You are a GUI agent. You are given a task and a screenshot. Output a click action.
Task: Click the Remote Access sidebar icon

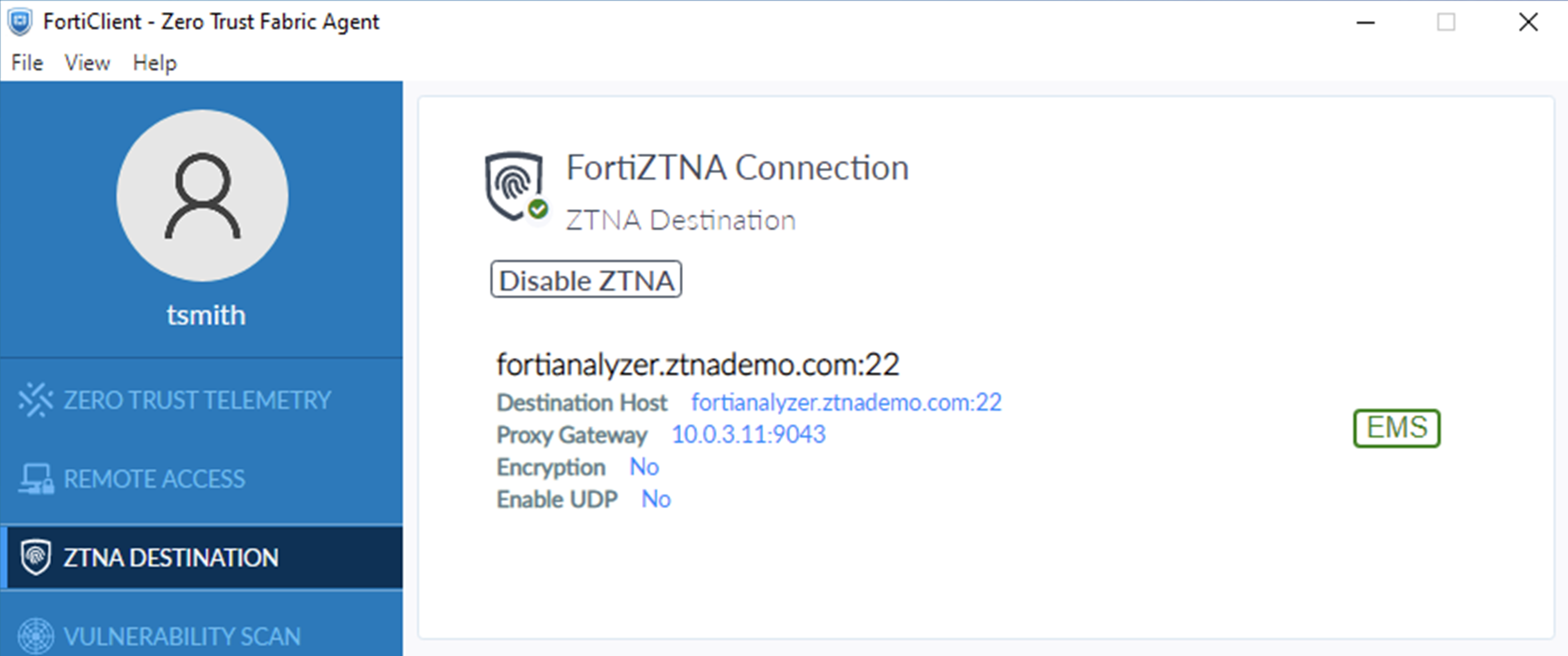point(35,479)
